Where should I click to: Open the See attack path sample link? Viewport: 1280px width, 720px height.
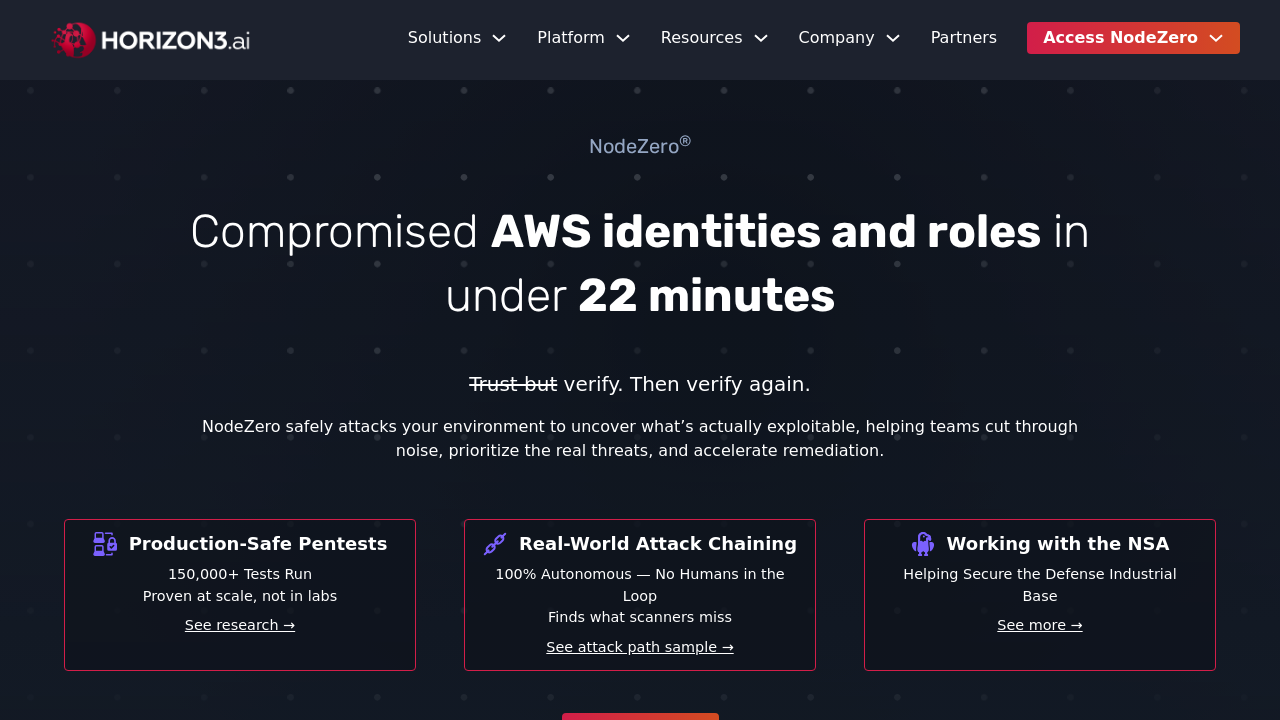point(640,647)
